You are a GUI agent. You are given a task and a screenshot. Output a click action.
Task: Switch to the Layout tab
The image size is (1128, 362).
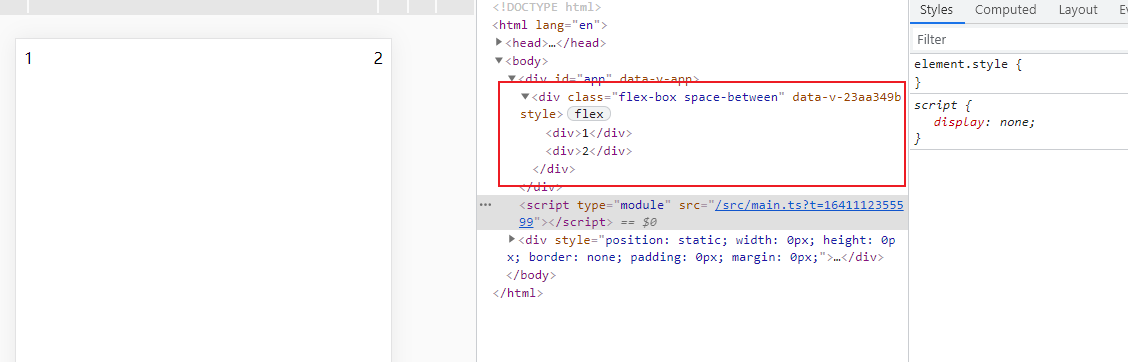pos(1078,9)
